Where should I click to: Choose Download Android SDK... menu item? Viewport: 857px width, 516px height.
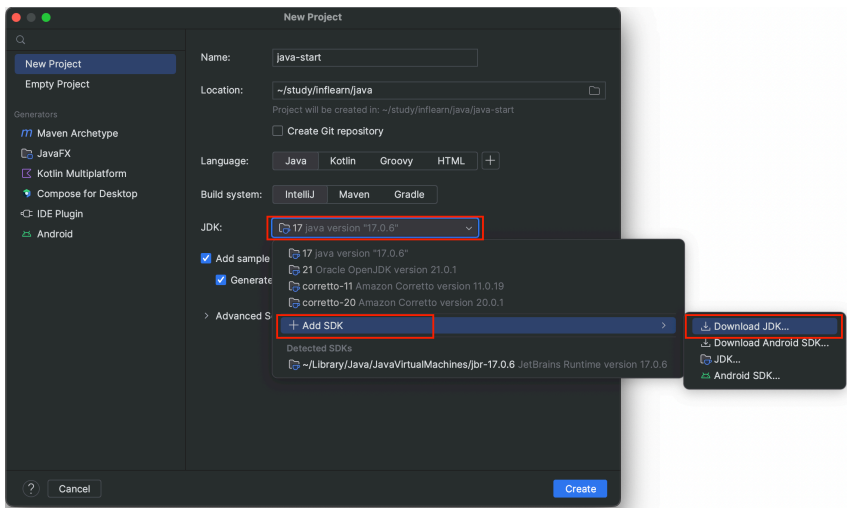point(765,343)
